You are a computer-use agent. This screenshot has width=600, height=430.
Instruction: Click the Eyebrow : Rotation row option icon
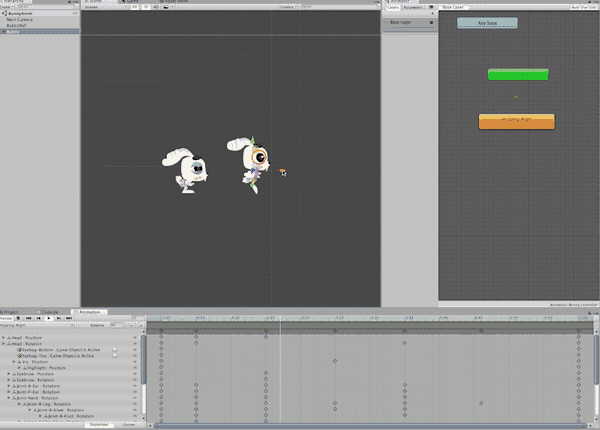point(135,380)
